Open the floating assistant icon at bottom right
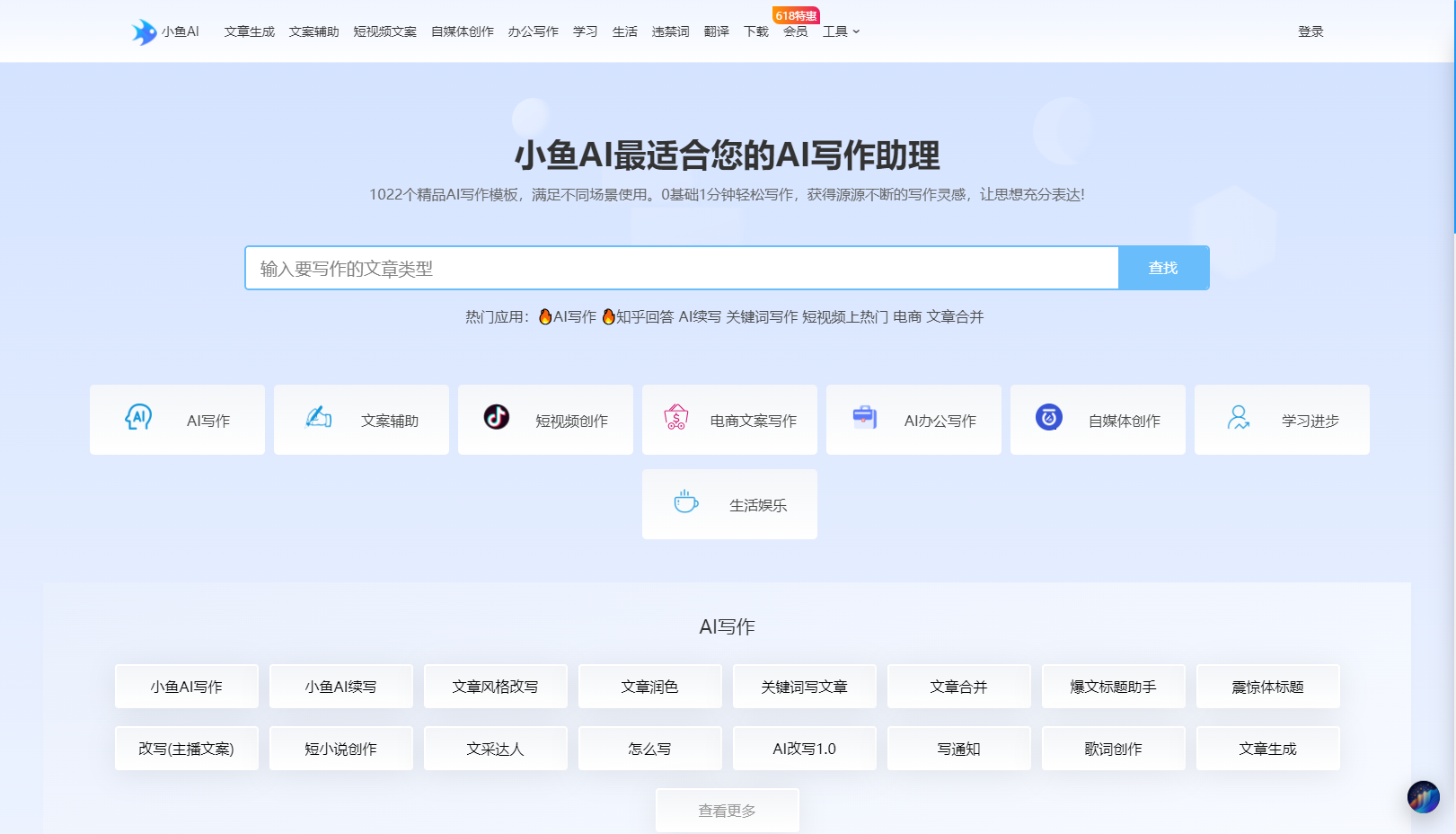The image size is (1456, 834). click(x=1423, y=796)
